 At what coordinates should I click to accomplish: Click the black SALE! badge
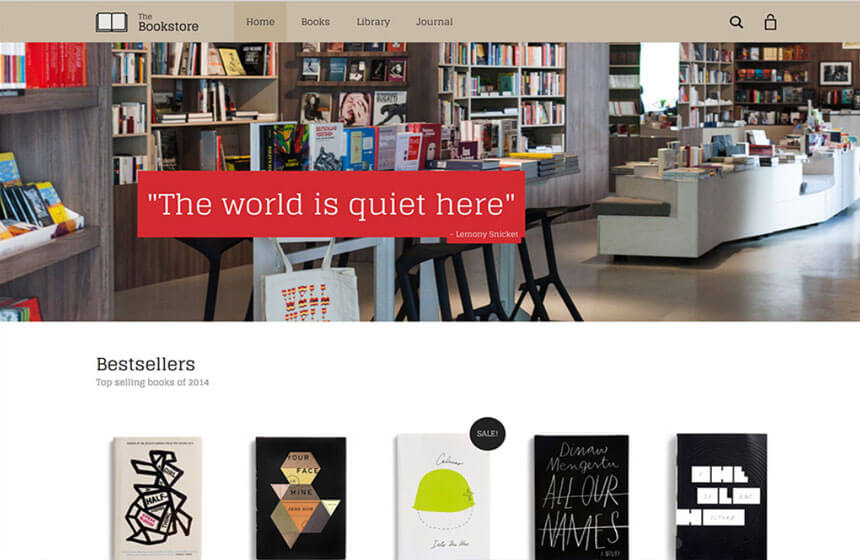(x=487, y=433)
